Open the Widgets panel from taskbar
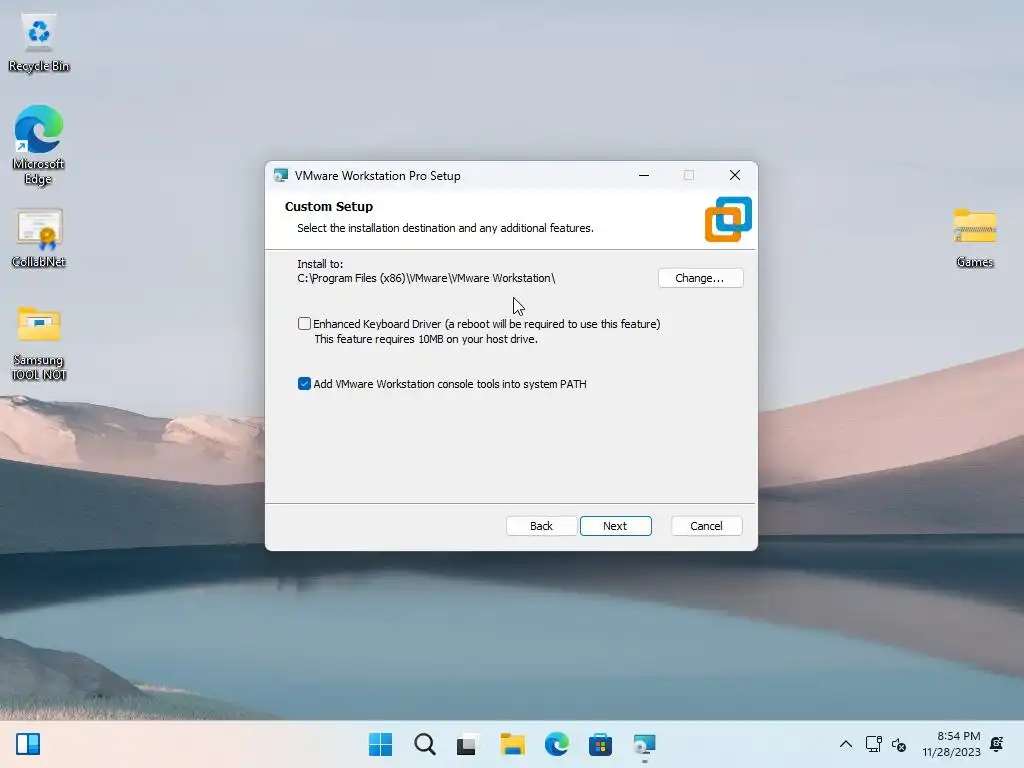Screen dimensions: 1024x768 tap(28, 744)
